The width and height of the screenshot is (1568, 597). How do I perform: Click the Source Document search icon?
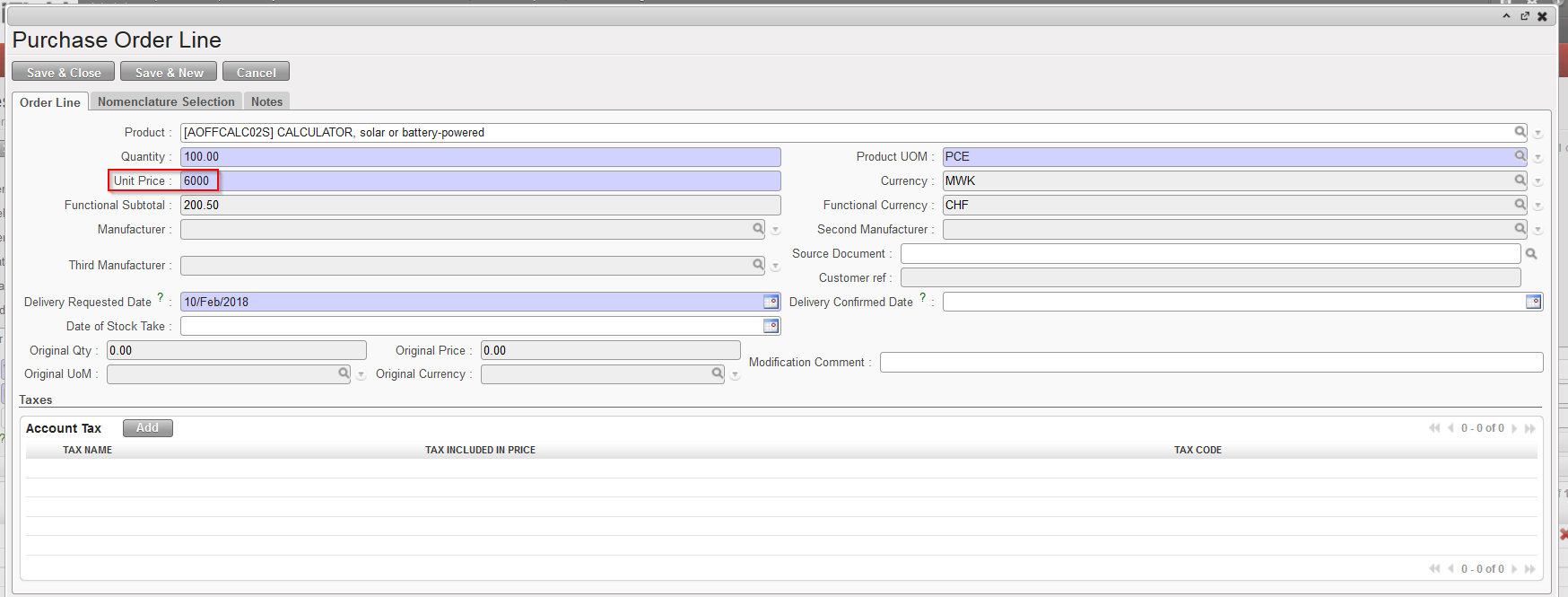pos(1531,254)
